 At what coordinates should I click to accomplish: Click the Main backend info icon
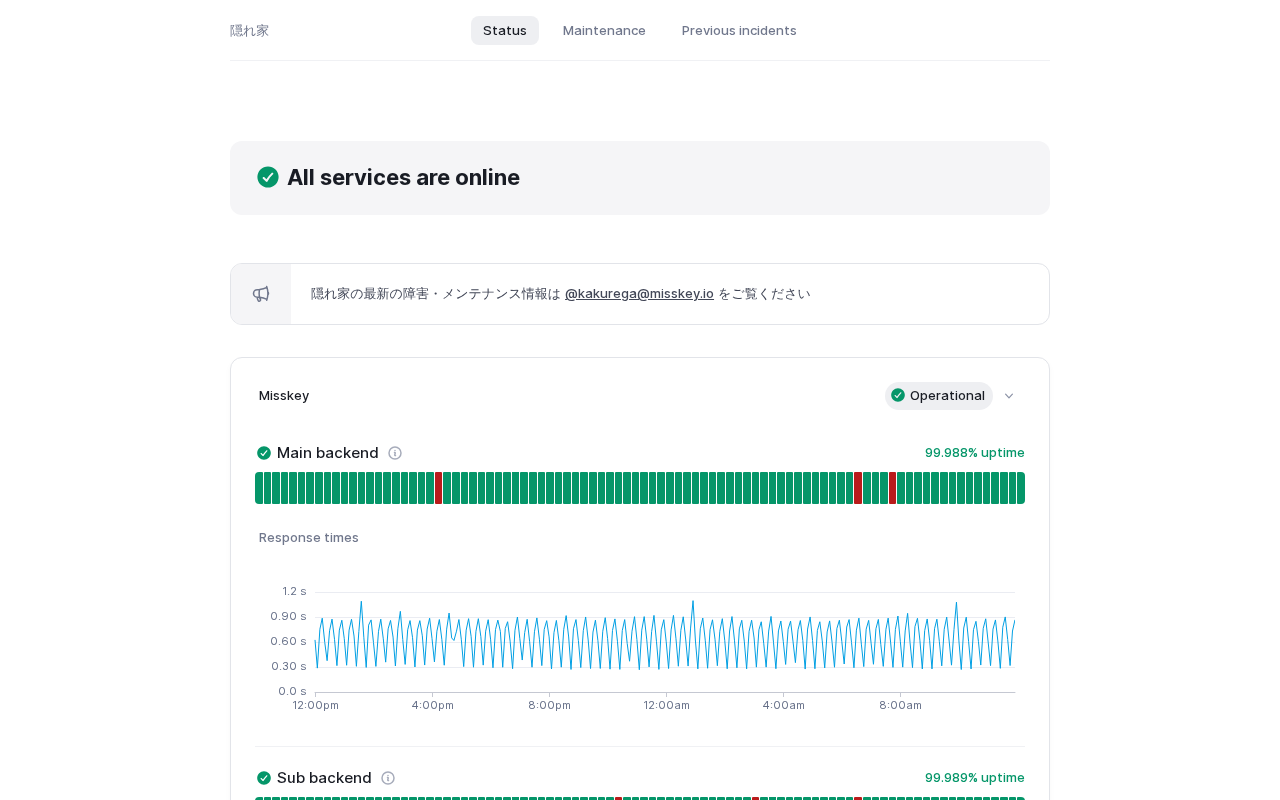click(x=395, y=453)
